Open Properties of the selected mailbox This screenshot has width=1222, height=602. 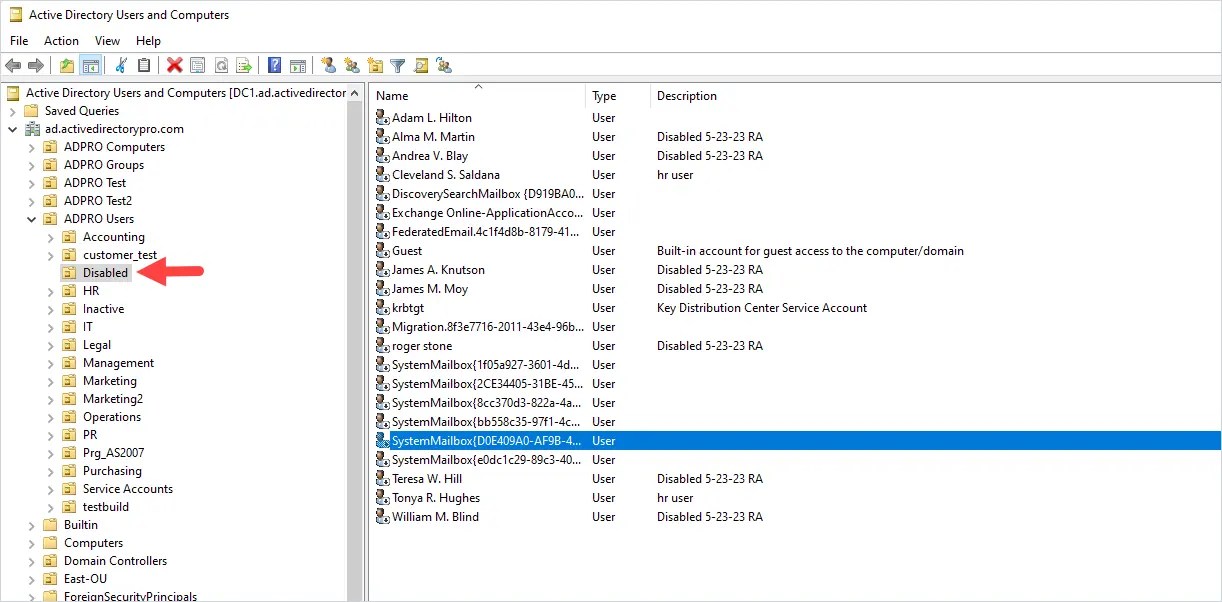tap(196, 64)
